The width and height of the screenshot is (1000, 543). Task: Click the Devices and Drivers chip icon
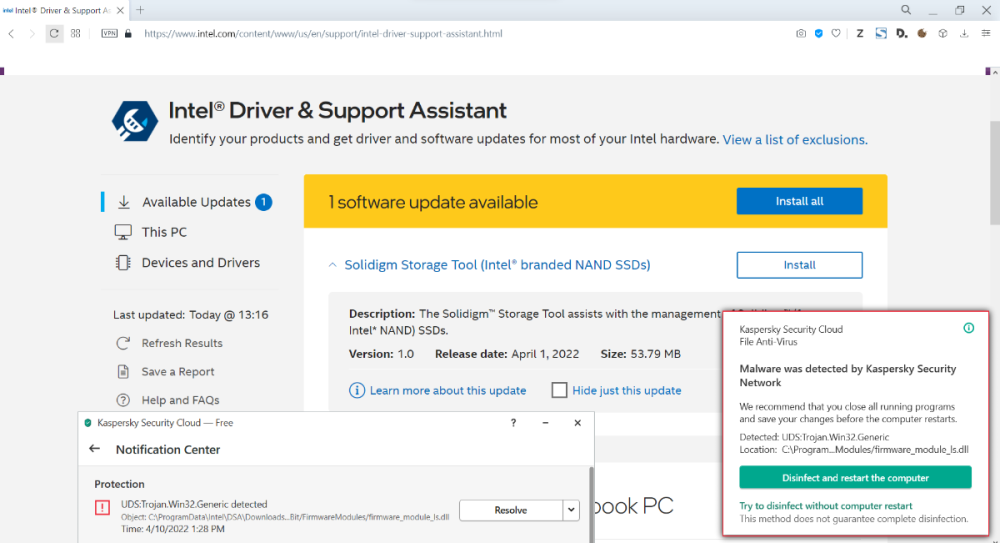pyautogui.click(x=123, y=263)
